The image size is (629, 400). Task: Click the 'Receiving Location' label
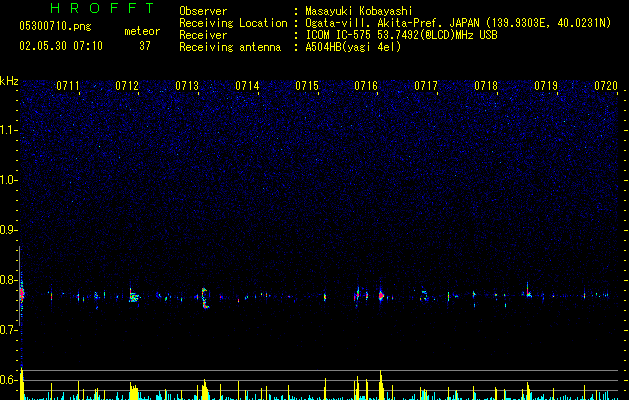pyautogui.click(x=233, y=23)
